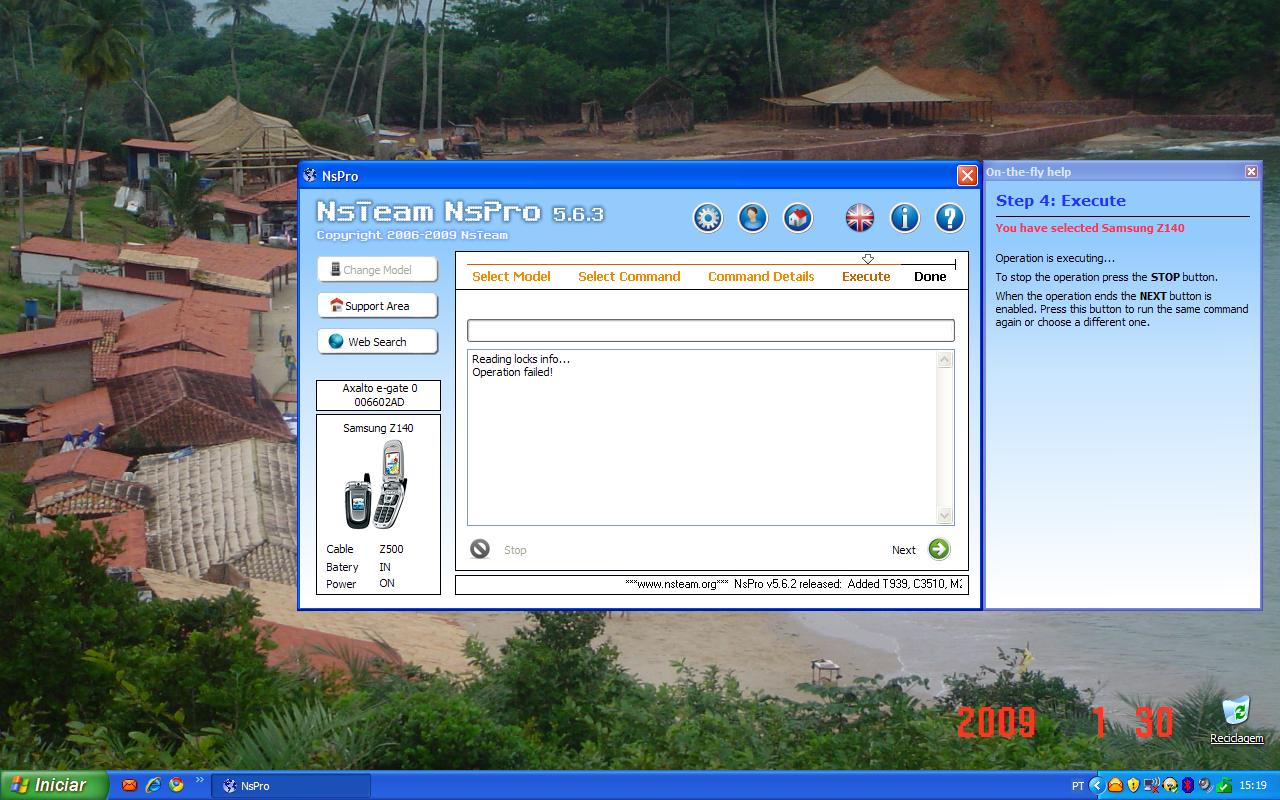Viewport: 1280px width, 800px height.
Task: Click the disconnected network tray icon
Action: pyautogui.click(x=1152, y=786)
